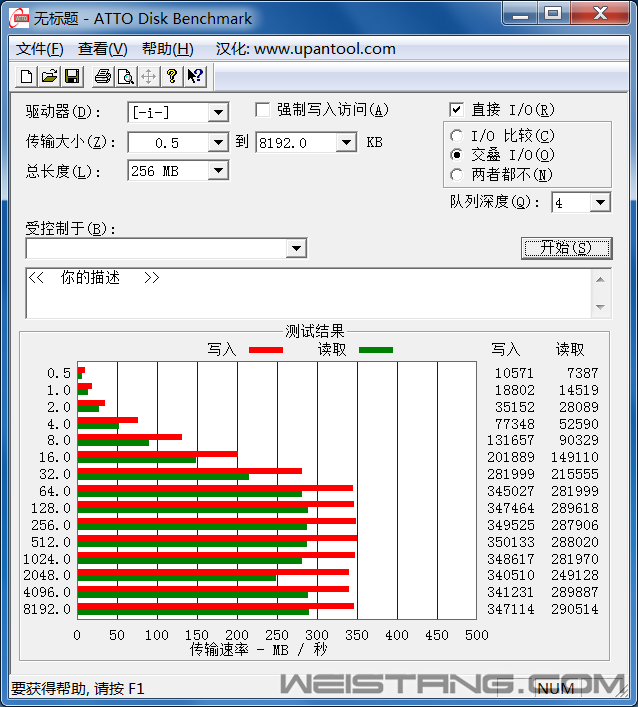Click the description text box 你的描述

pyautogui.click(x=309, y=294)
